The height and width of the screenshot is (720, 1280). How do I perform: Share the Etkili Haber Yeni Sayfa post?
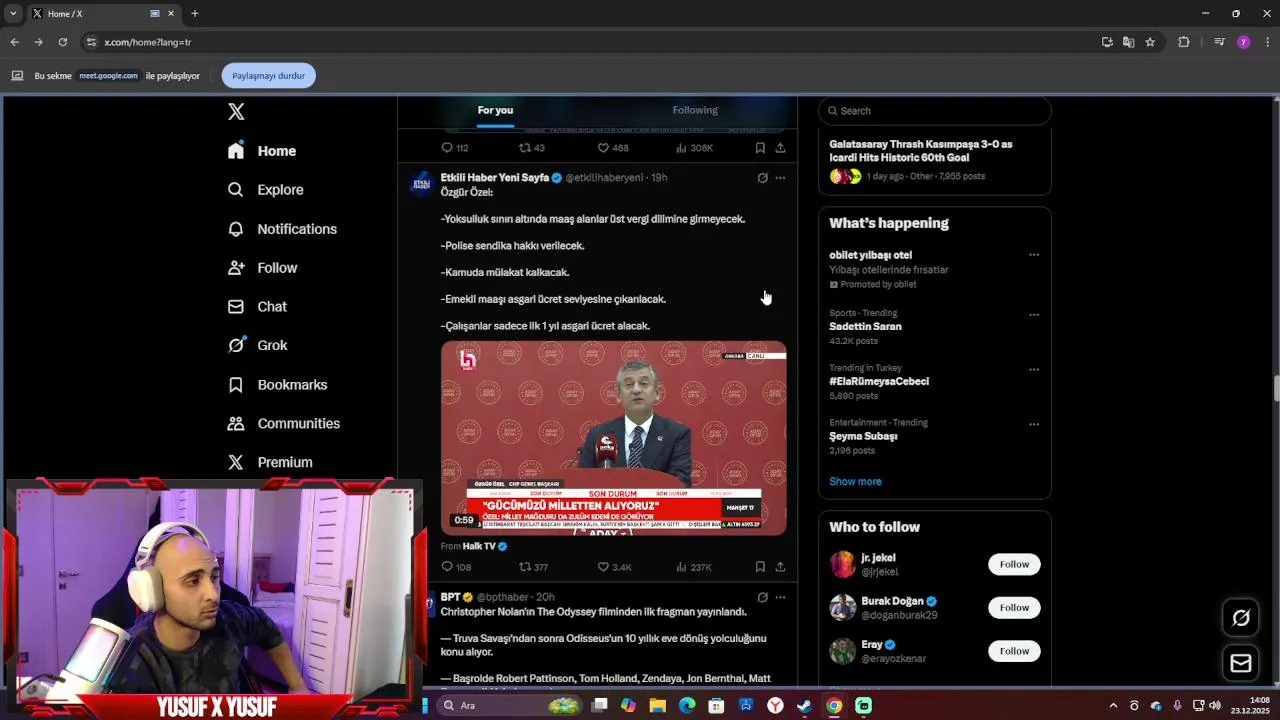click(780, 567)
